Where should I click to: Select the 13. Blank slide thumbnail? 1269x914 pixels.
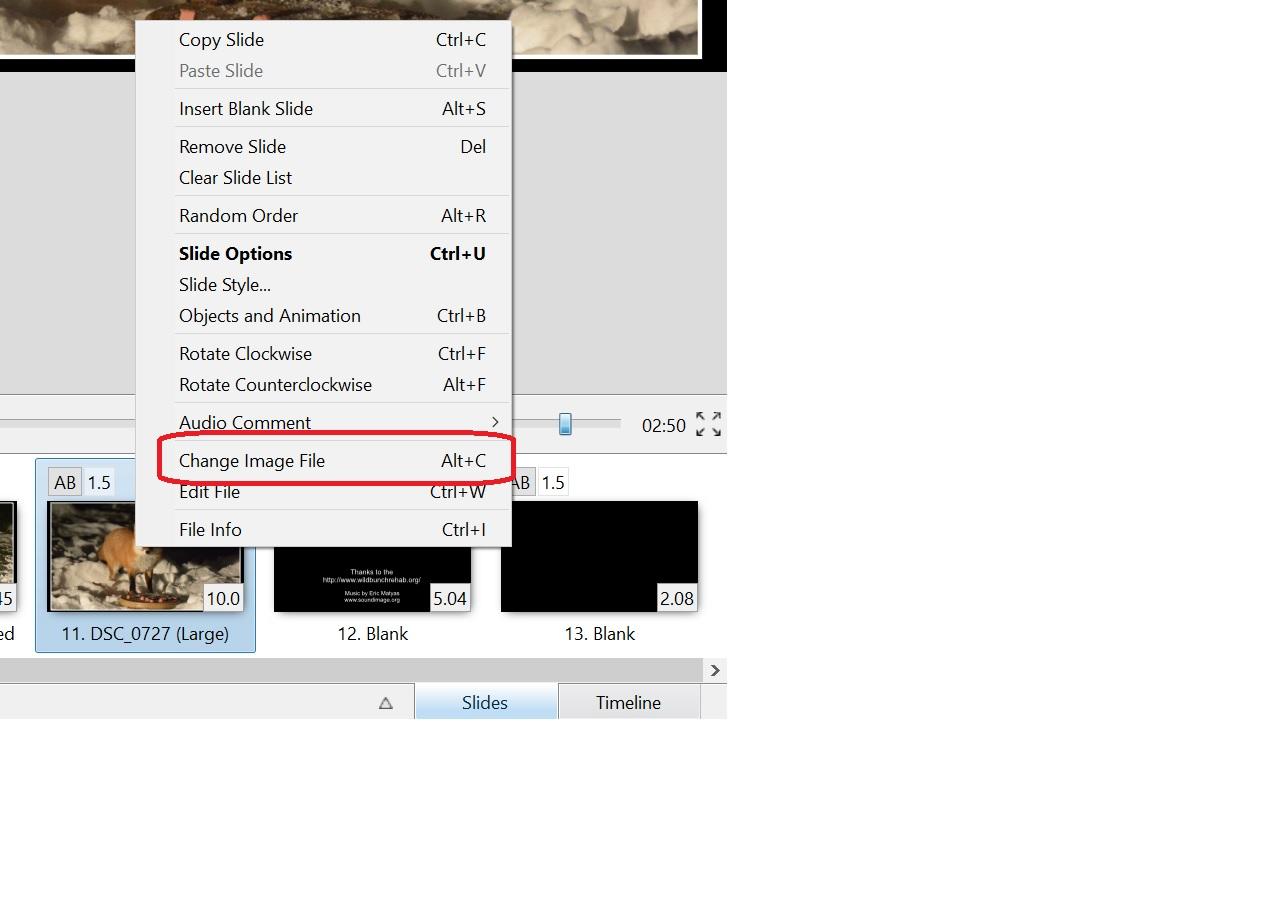coord(599,556)
